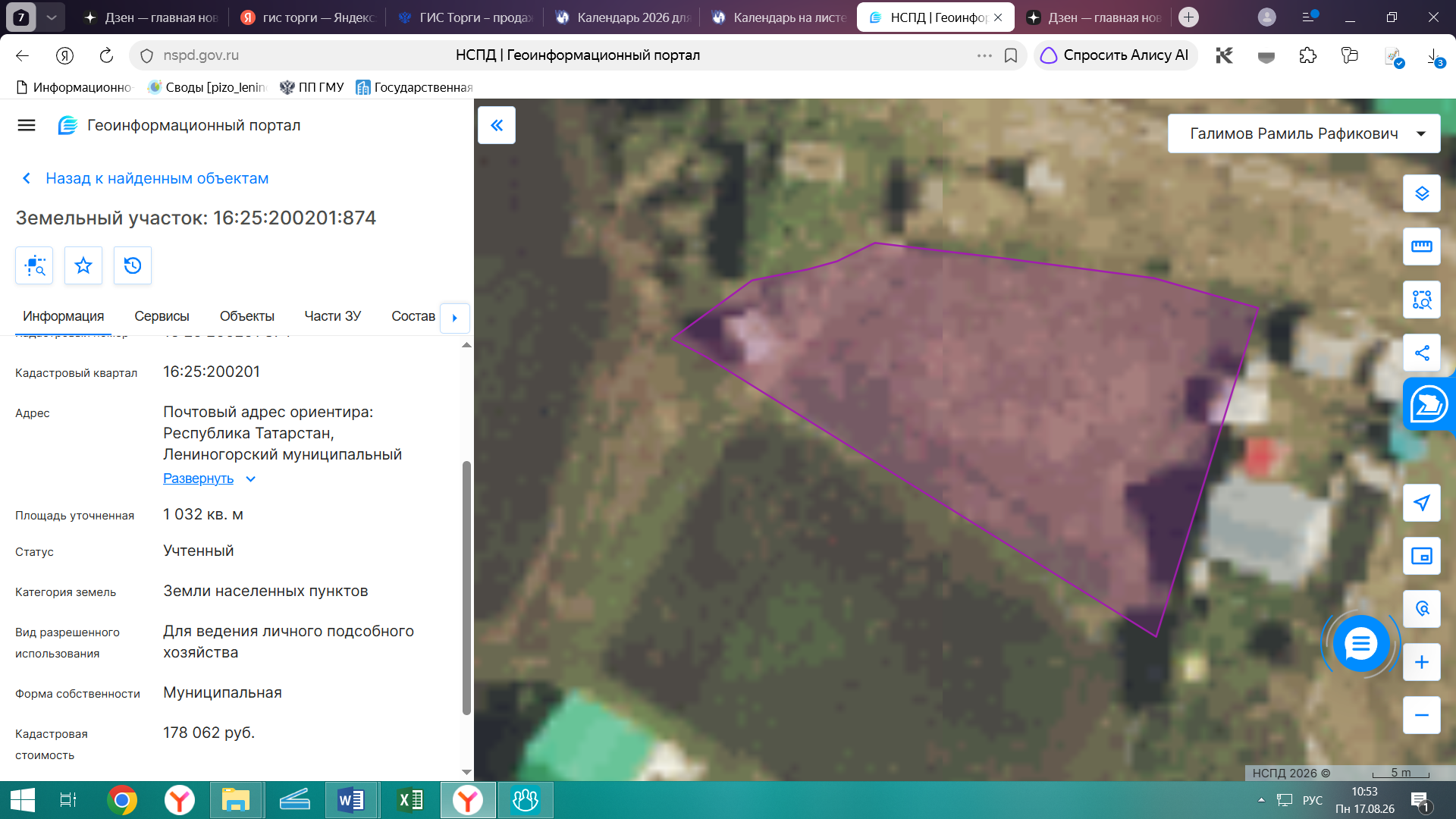
Task: Open the tab list dropdown arrow in the title bar
Action: click(x=52, y=17)
